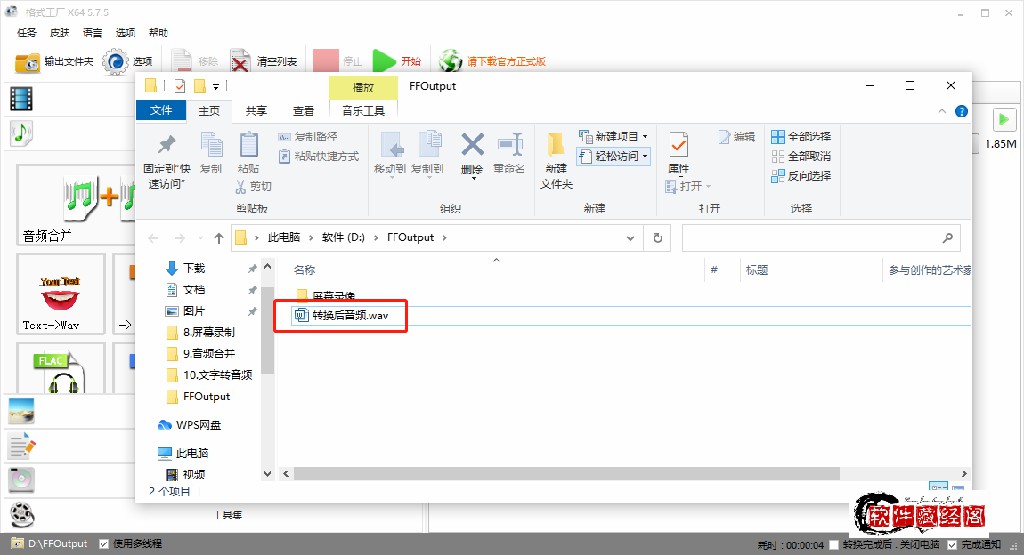Image resolution: width=1024 pixels, height=555 pixels.
Task: Click the 此电脑 breadcrumb in address bar
Action: [283, 238]
